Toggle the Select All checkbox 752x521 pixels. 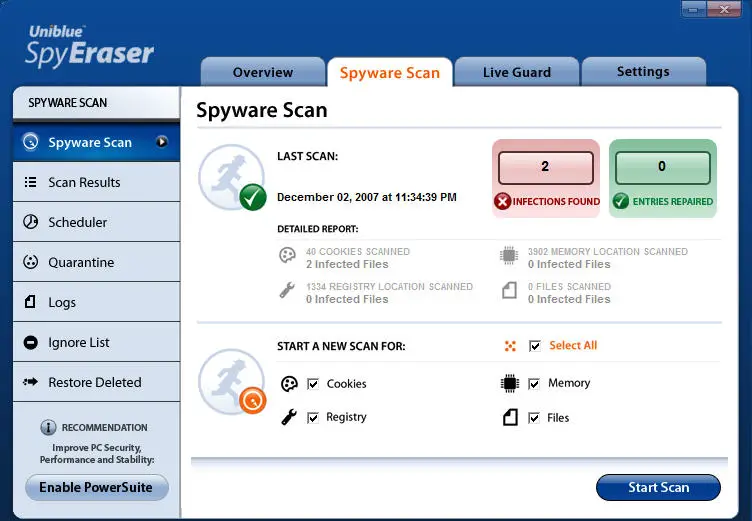coord(535,346)
